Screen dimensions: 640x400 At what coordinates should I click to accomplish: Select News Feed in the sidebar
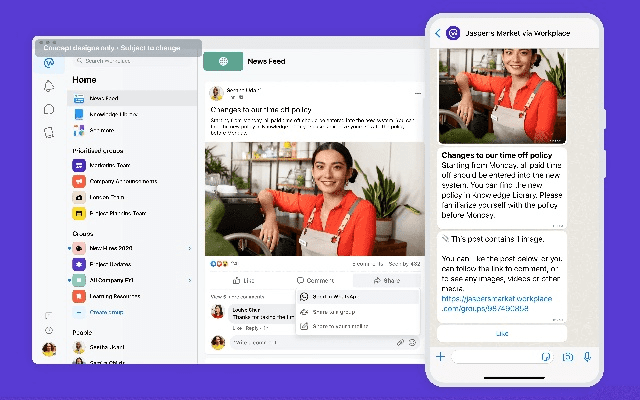pyautogui.click(x=103, y=98)
